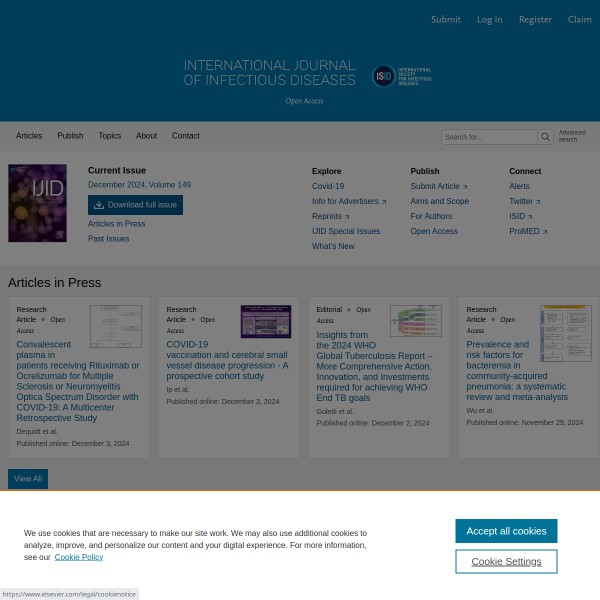Open the Articles menu
The width and height of the screenshot is (600, 600).
click(29, 136)
